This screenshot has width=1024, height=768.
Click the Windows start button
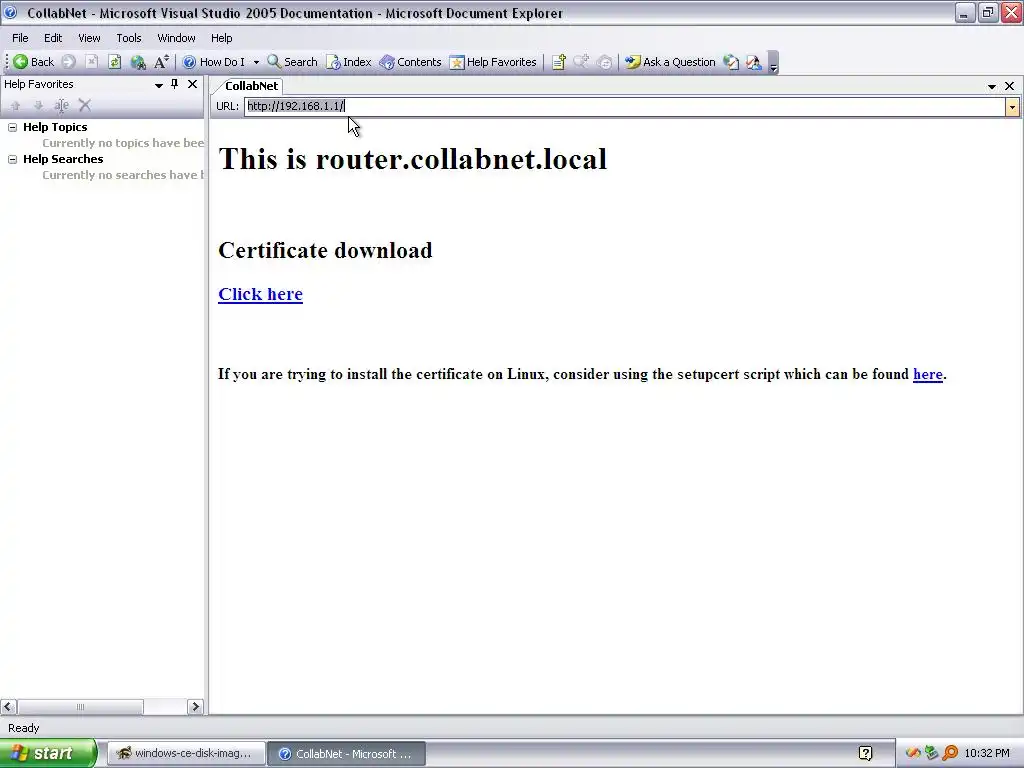[x=48, y=753]
